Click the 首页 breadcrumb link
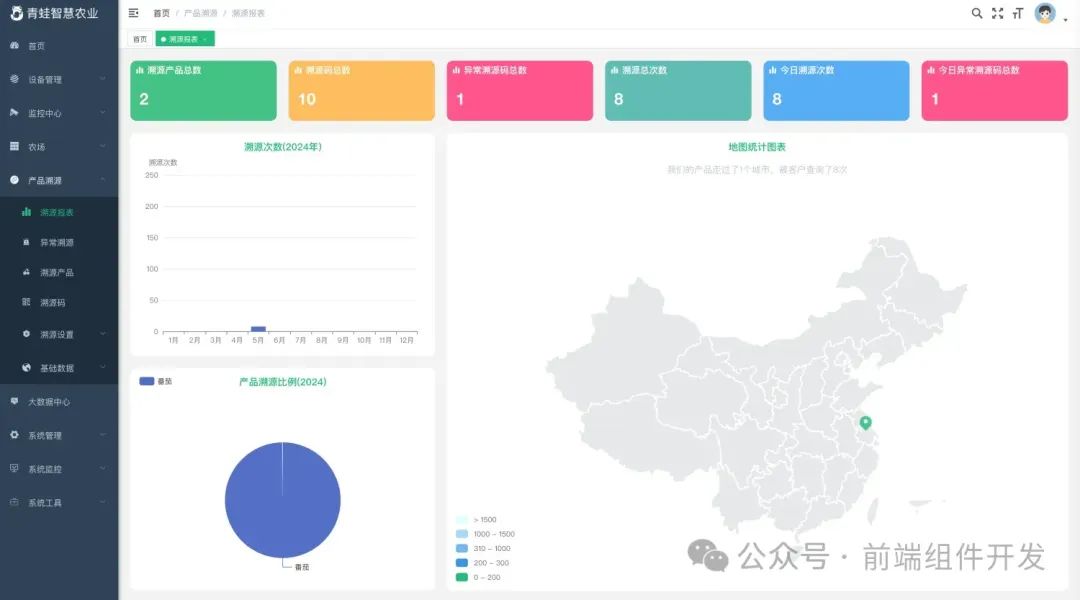Screen dimensions: 1080x600 160,13
